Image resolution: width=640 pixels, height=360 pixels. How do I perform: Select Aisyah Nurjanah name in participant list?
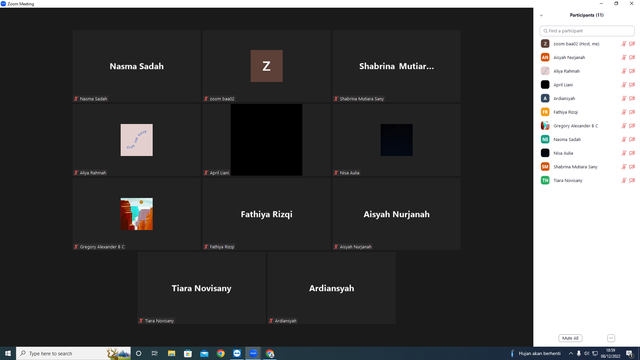569,58
